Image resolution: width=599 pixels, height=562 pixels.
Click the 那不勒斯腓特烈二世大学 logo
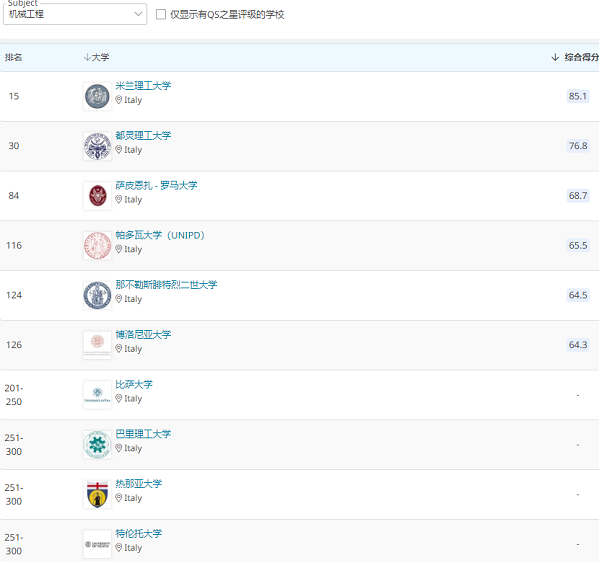coord(97,295)
